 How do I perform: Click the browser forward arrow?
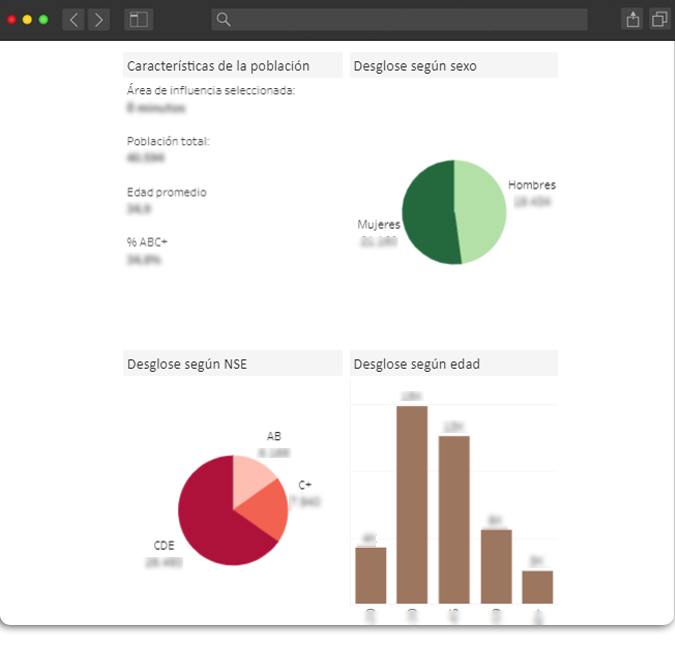(x=98, y=19)
